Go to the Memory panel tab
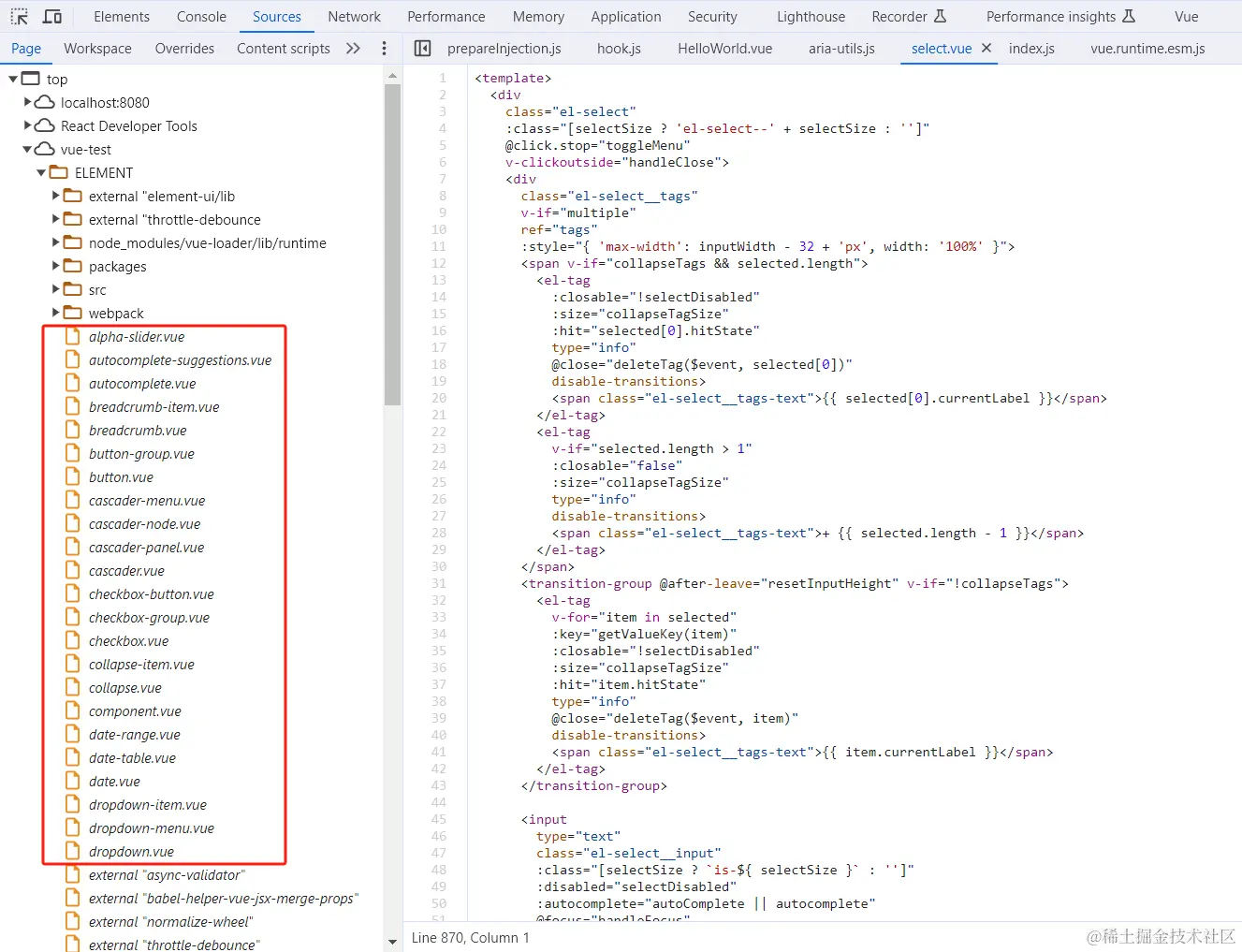The image size is (1242, 952). [x=538, y=17]
